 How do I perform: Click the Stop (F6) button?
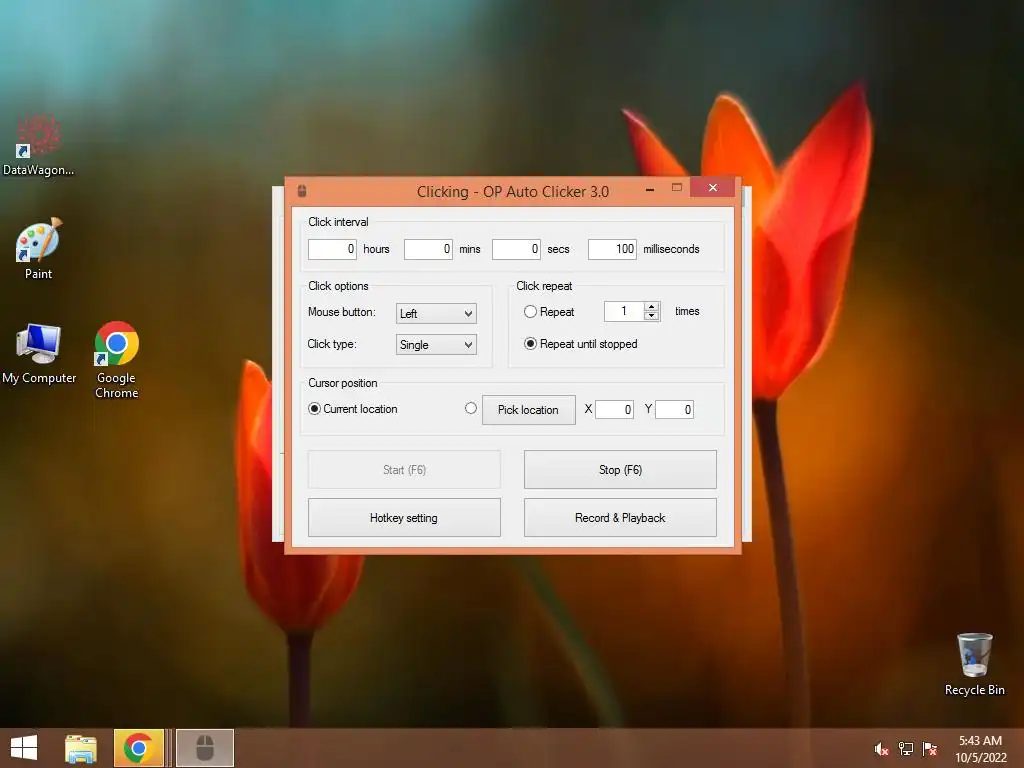(x=620, y=470)
